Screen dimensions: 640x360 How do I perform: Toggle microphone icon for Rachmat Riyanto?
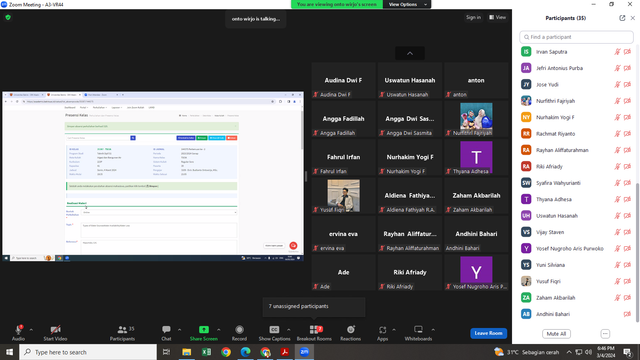point(617,133)
